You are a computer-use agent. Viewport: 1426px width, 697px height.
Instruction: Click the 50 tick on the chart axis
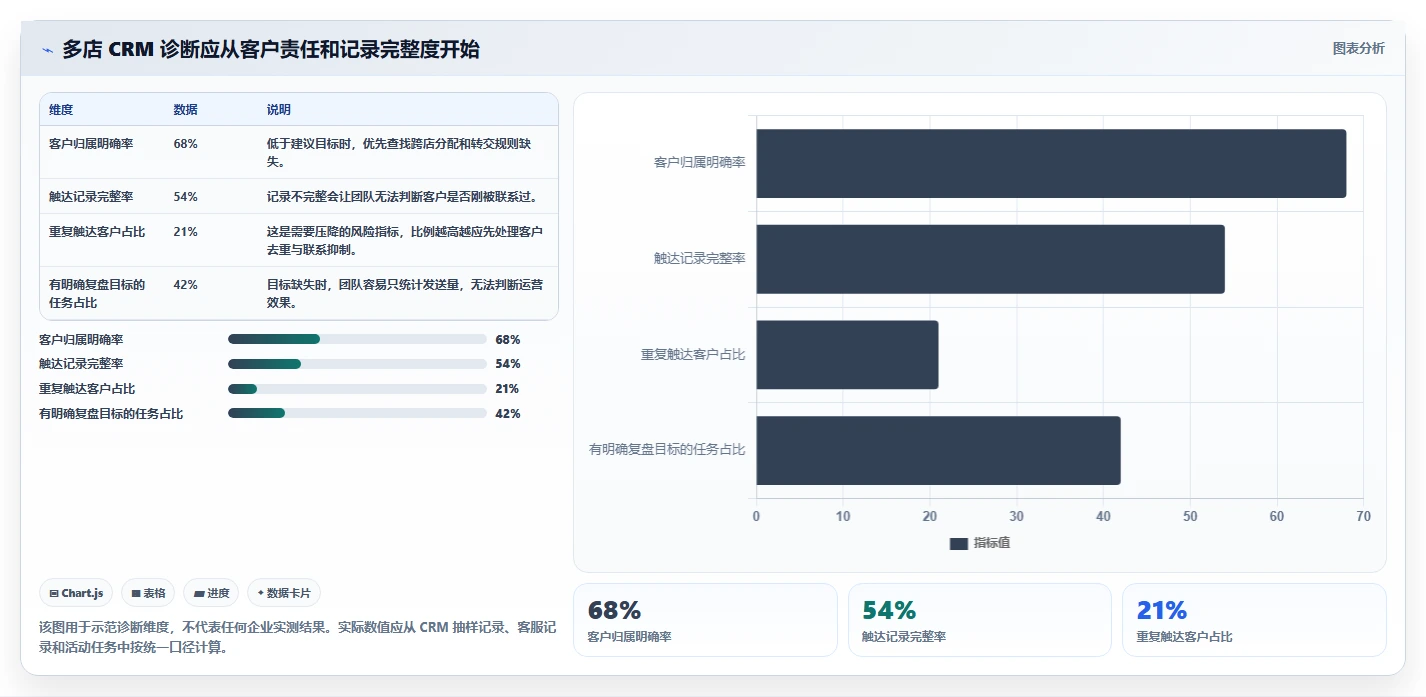[1190, 516]
